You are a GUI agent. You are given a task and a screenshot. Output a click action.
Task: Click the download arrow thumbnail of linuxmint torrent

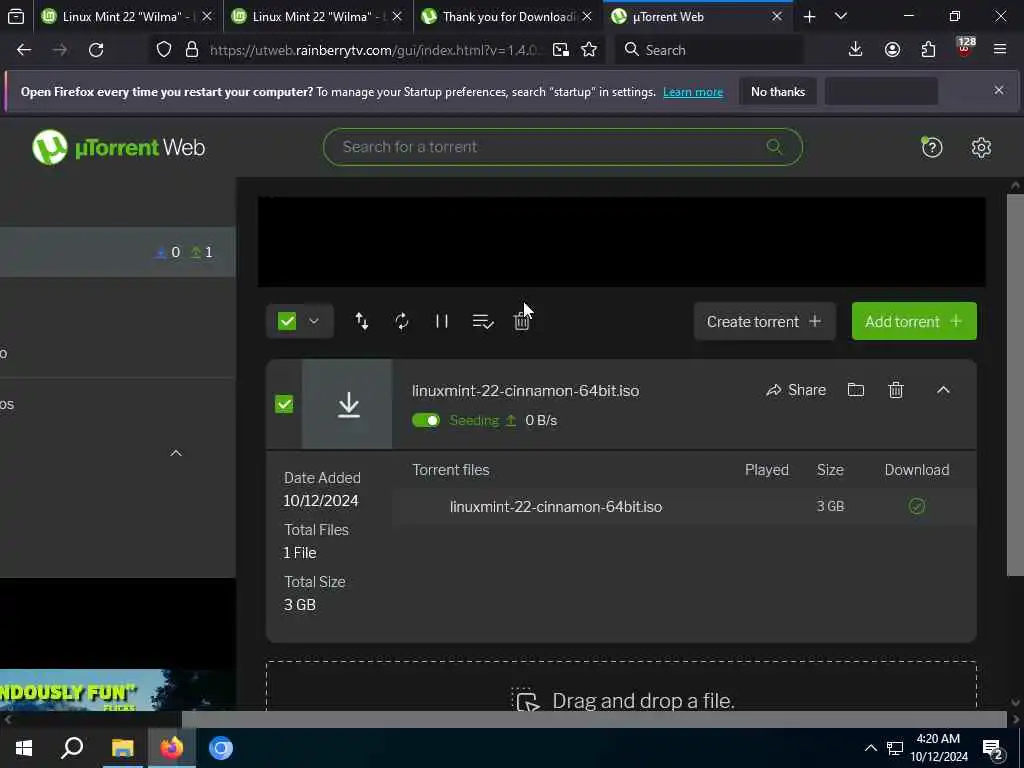347,404
